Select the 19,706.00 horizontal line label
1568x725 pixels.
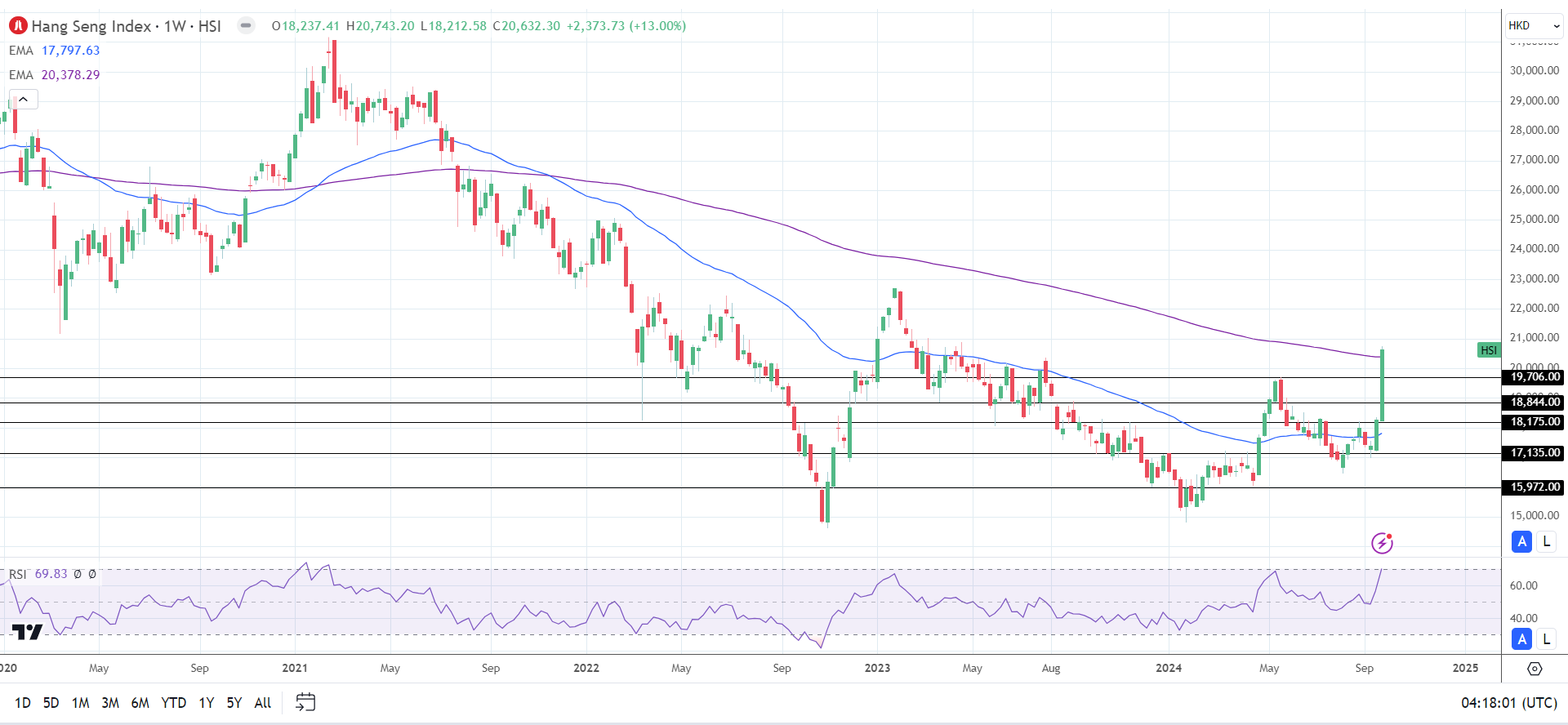[x=1535, y=377]
